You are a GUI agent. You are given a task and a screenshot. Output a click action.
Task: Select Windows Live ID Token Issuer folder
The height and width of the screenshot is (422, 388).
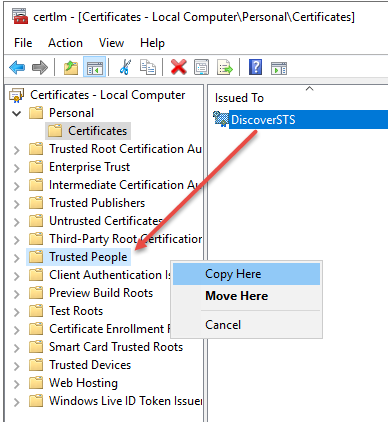(x=125, y=401)
